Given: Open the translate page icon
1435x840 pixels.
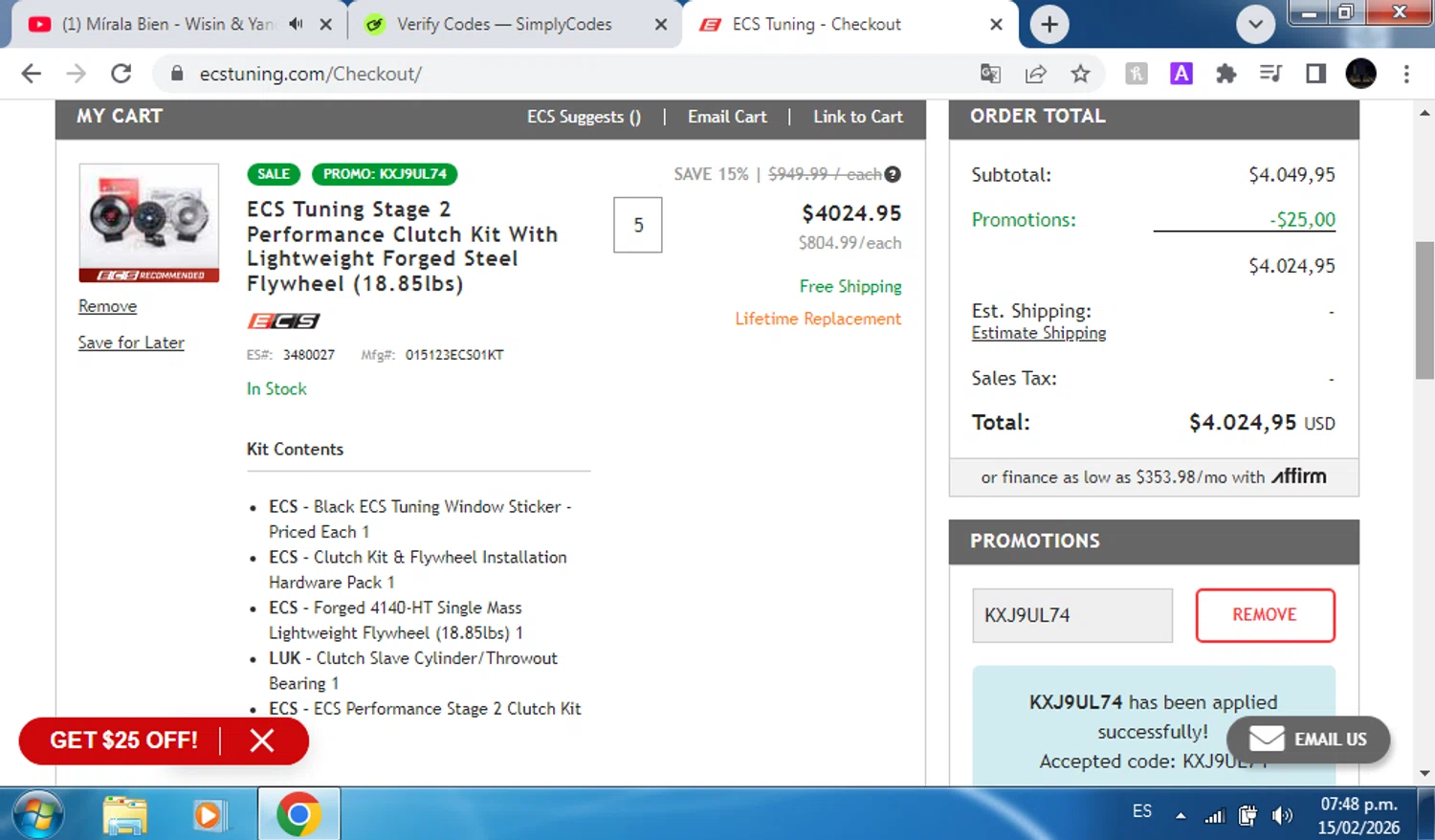Looking at the screenshot, I should click(990, 74).
